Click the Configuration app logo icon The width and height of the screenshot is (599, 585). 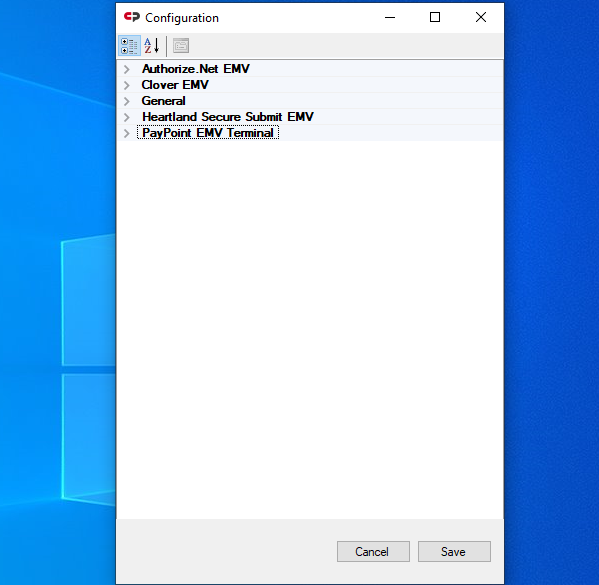pos(132,17)
